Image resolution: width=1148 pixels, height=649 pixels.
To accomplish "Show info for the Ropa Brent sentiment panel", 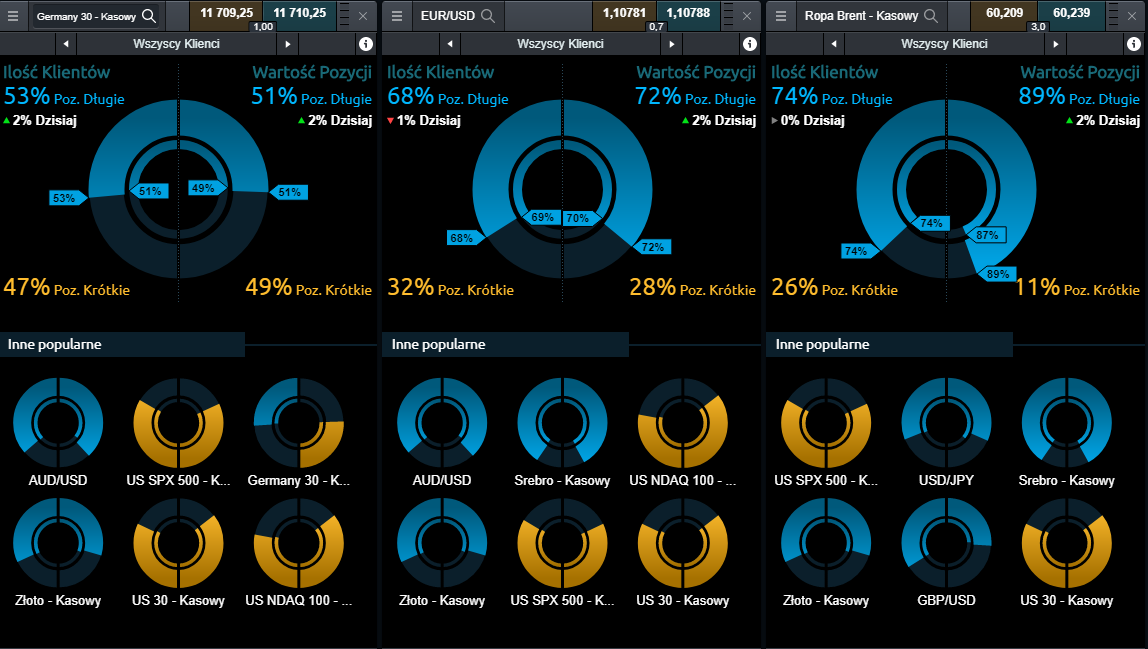I will 1133,44.
